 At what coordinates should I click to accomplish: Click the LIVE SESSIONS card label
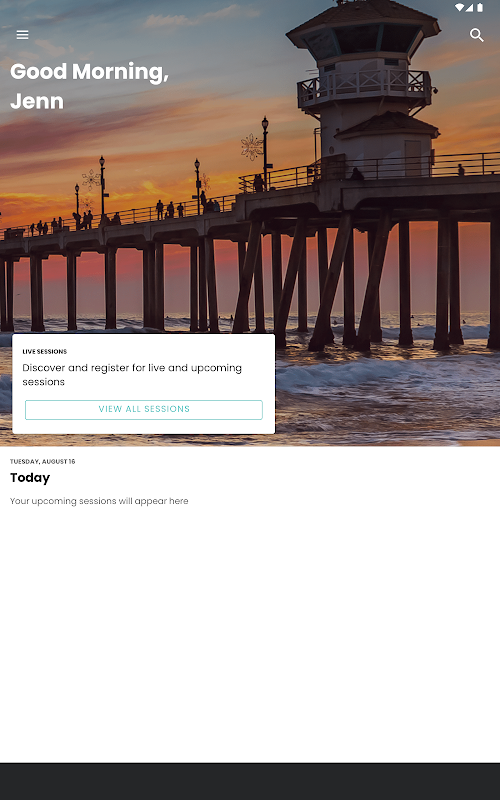coord(44,352)
